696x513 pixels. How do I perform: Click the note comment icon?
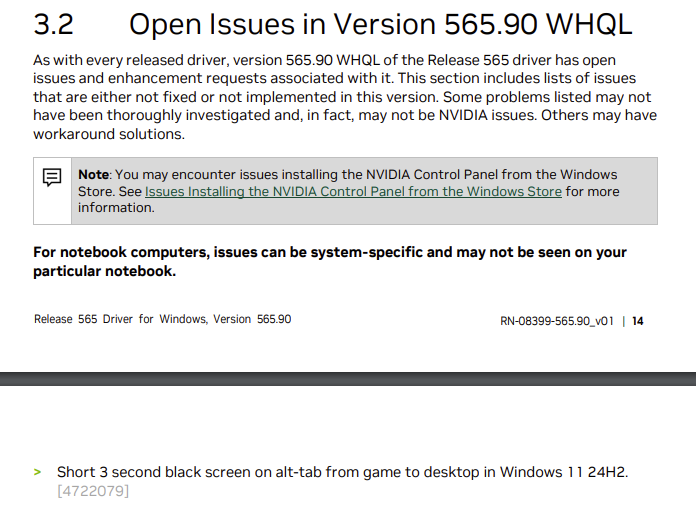pos(52,177)
